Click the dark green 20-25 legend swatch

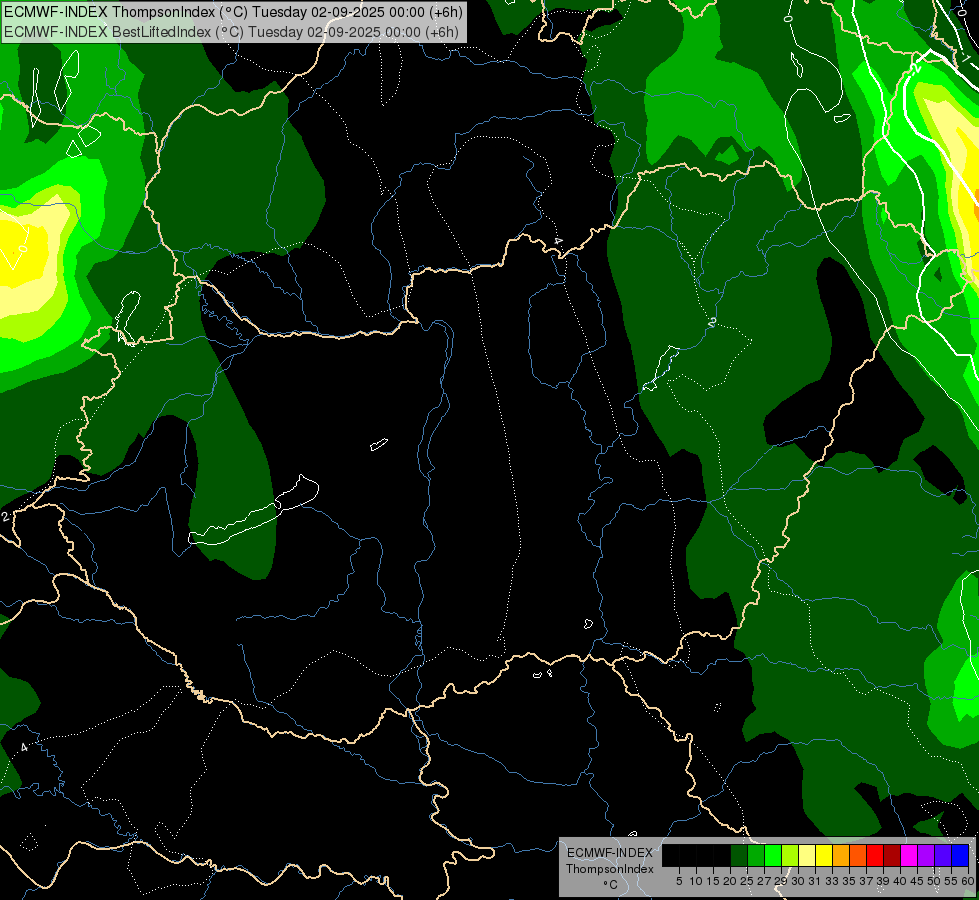click(739, 855)
